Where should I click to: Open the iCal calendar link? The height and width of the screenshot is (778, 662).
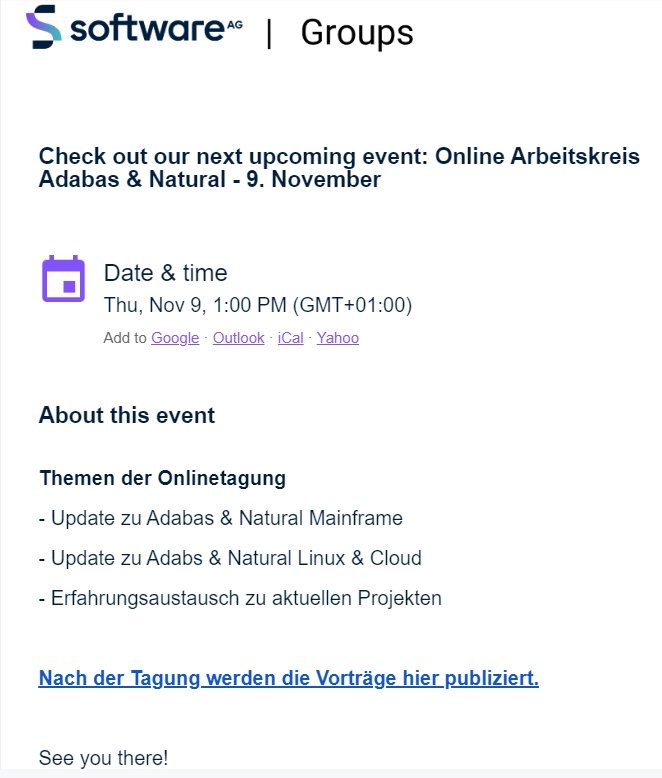(290, 338)
